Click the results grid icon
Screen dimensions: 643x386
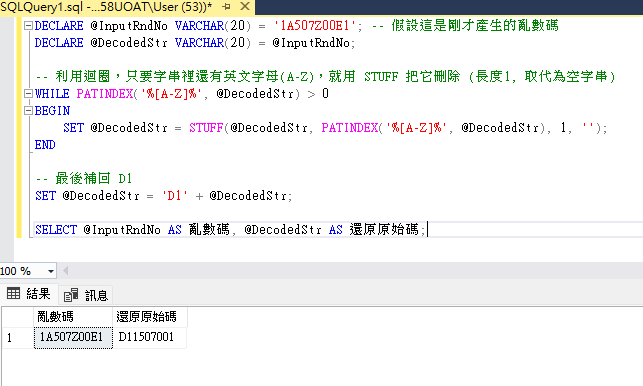click(x=14, y=293)
